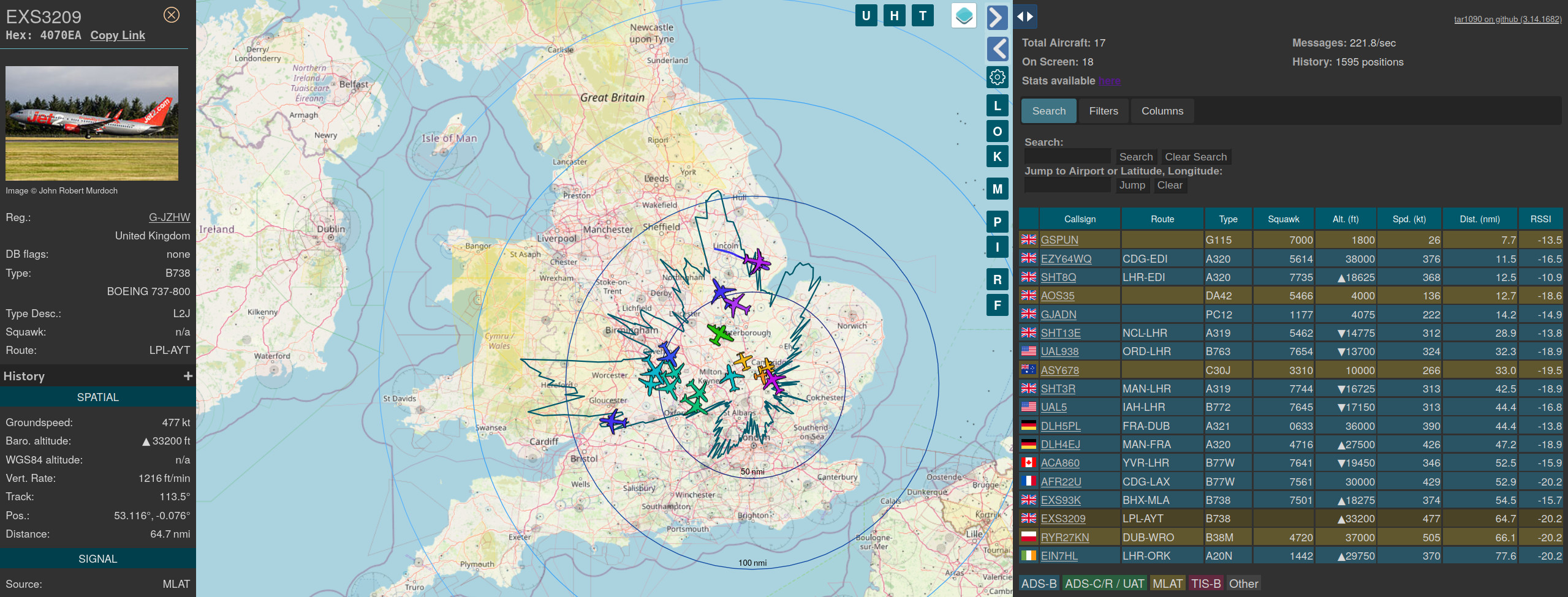
Task: Click the Jump button
Action: (1132, 185)
